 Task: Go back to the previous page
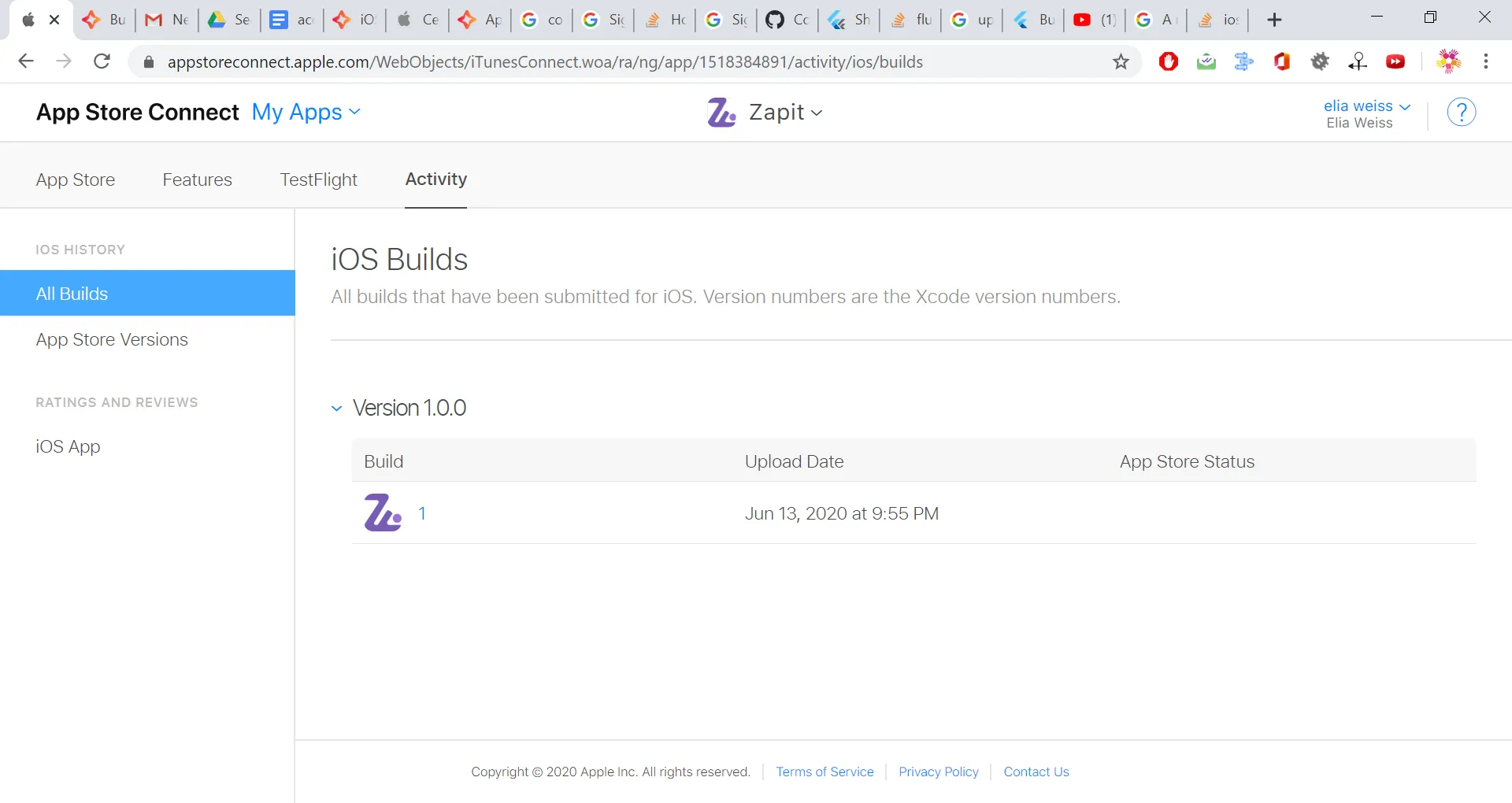tap(26, 61)
